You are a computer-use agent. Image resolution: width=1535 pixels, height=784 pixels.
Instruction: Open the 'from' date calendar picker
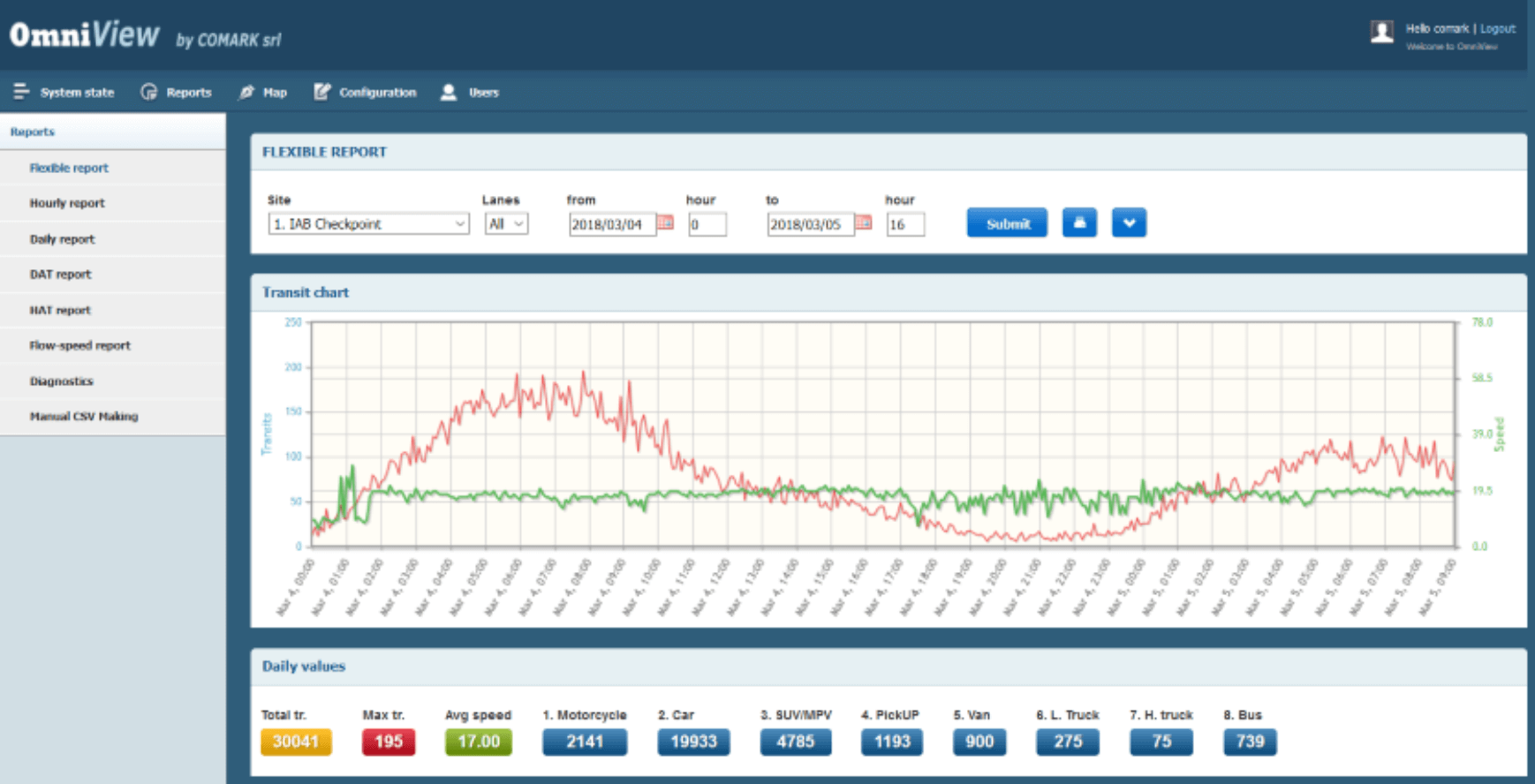tap(666, 223)
